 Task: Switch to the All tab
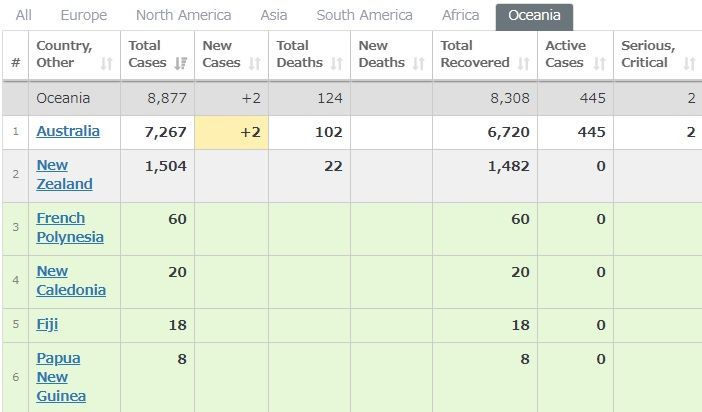[24, 15]
